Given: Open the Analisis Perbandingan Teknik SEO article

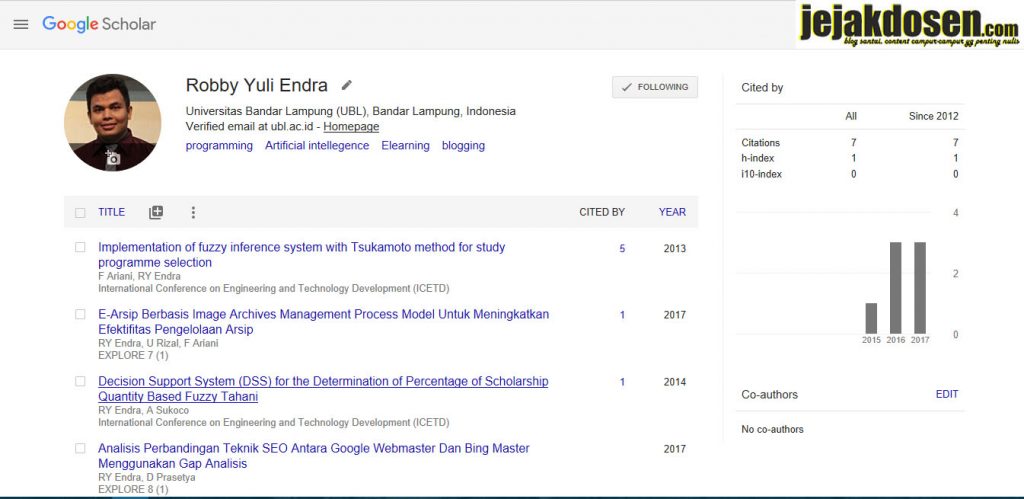Looking at the screenshot, I should point(313,456).
